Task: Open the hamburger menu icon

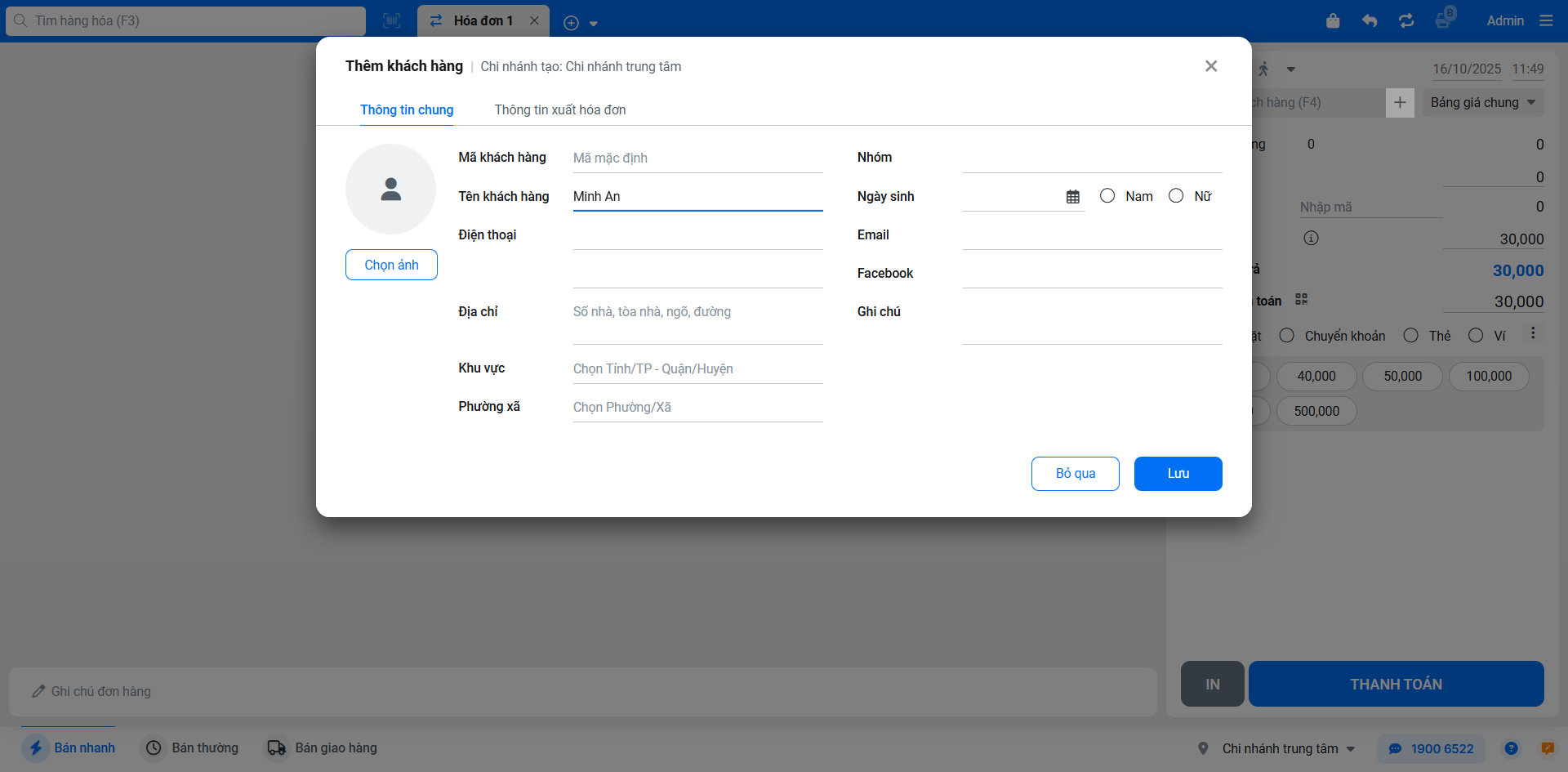Action: click(1546, 21)
